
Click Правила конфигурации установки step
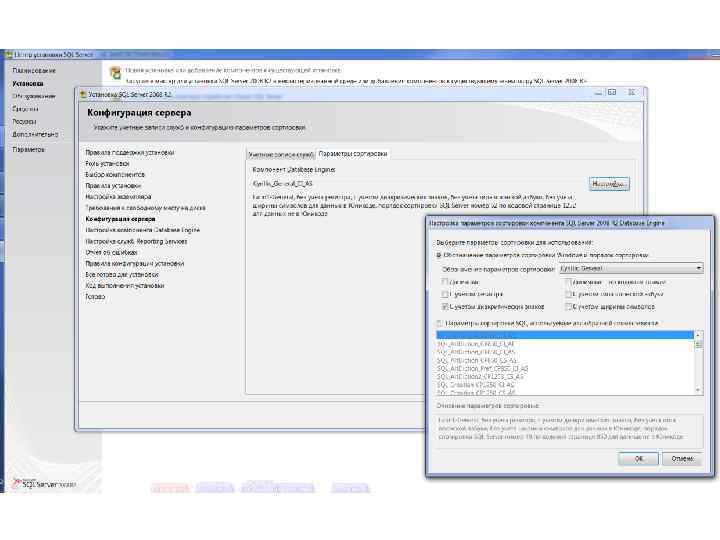[x=135, y=264]
